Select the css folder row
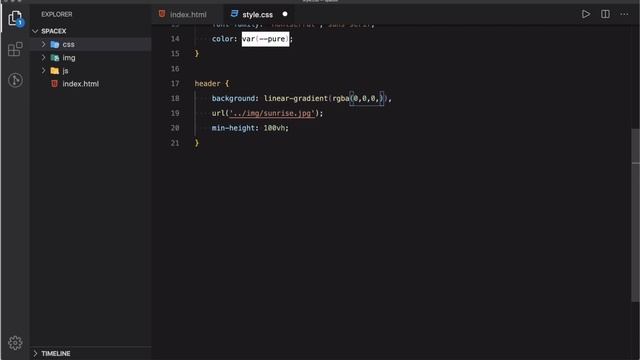Screen dimensions: 640x360 pyautogui.click(x=91, y=44)
